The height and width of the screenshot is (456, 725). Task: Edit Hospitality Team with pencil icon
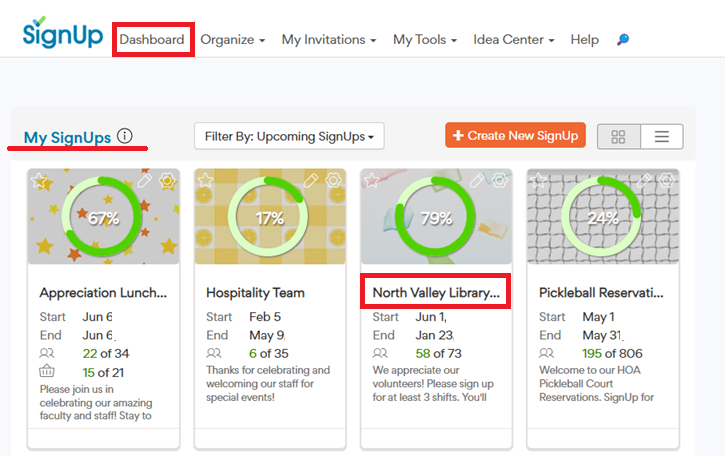(311, 180)
